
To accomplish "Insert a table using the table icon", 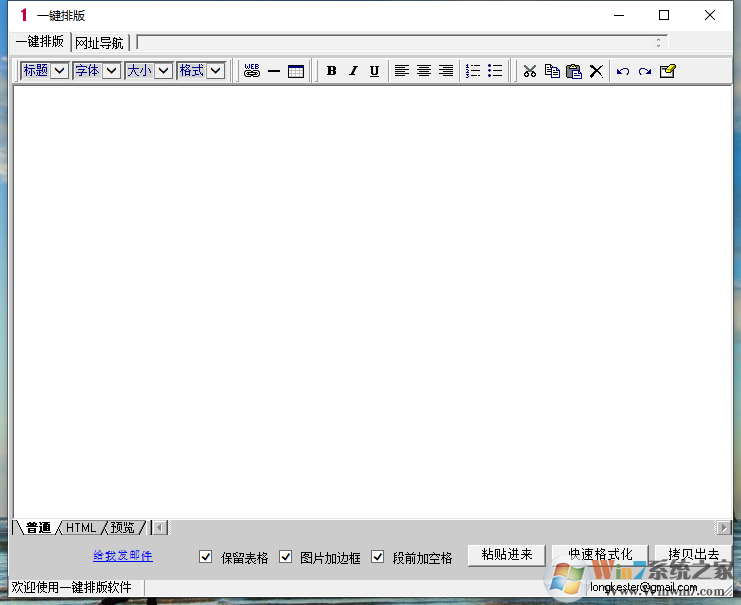I will [x=296, y=71].
